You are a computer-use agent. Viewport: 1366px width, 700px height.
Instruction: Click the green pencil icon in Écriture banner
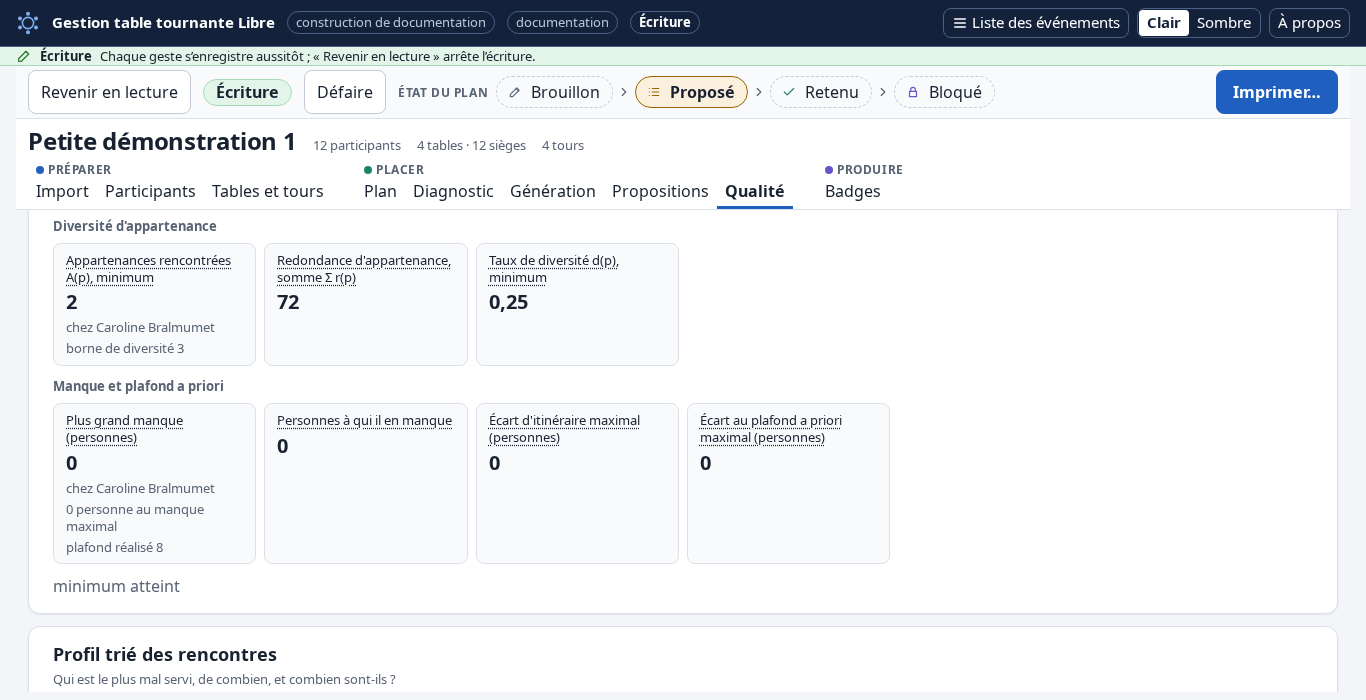point(24,56)
